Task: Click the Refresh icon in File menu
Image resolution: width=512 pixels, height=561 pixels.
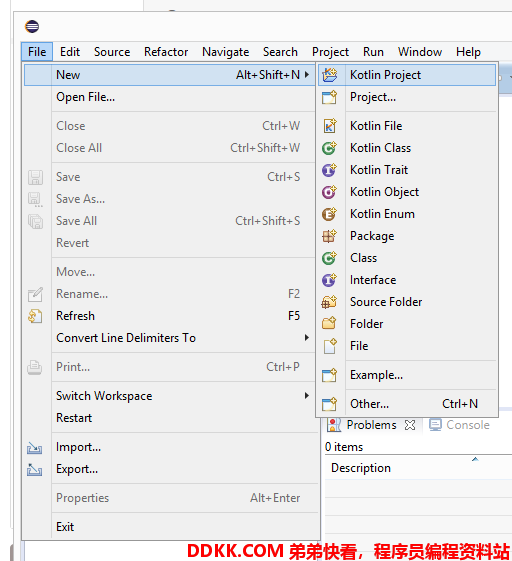Action: click(x=35, y=316)
